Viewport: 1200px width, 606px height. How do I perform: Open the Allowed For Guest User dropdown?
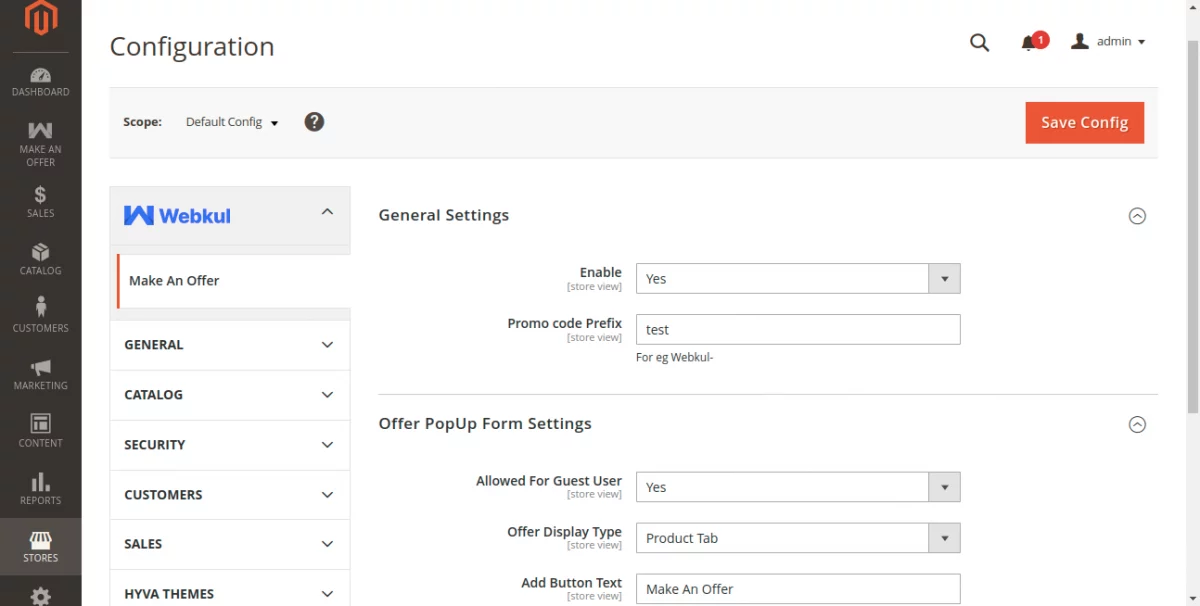[797, 487]
